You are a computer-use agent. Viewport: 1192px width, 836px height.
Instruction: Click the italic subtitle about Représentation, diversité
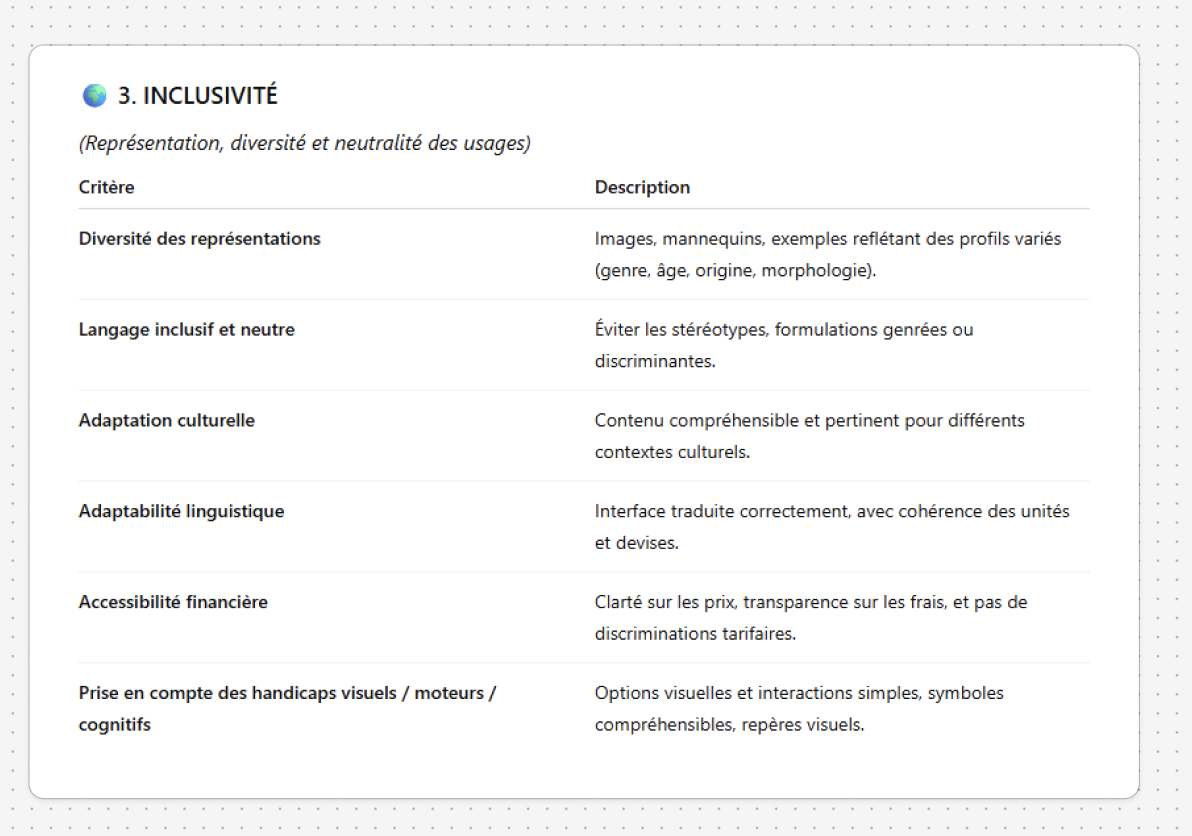tap(304, 143)
